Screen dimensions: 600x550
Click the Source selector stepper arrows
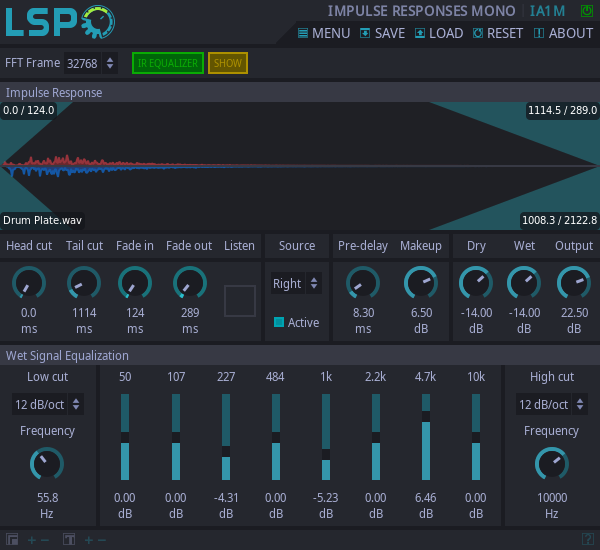pos(314,283)
